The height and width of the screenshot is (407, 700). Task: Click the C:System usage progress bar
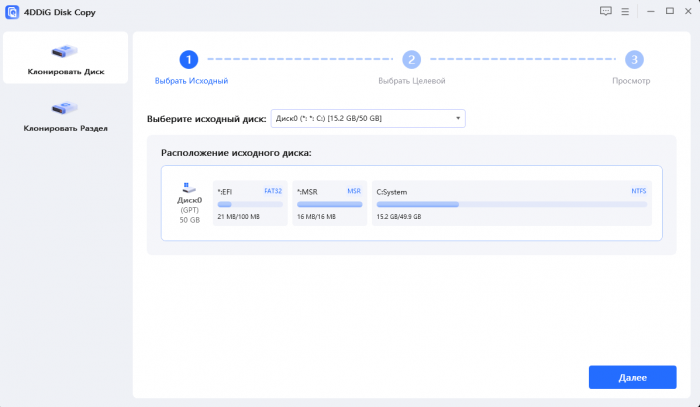click(511, 204)
